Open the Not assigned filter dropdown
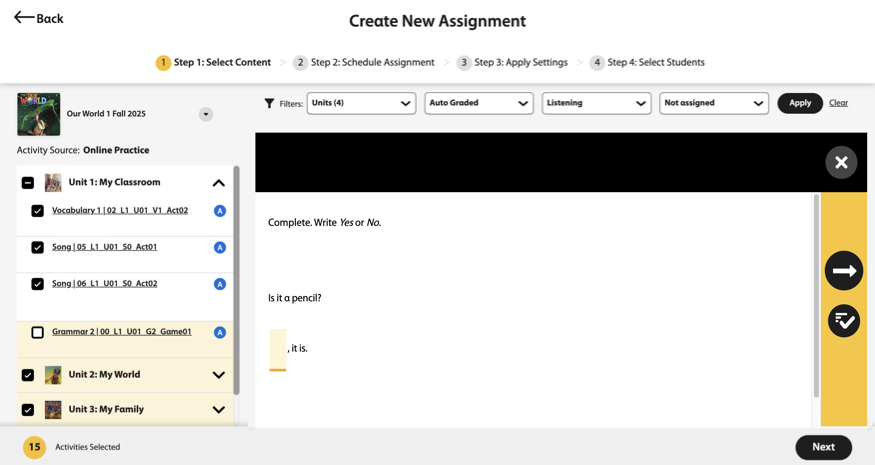The image size is (875, 465). click(x=714, y=103)
